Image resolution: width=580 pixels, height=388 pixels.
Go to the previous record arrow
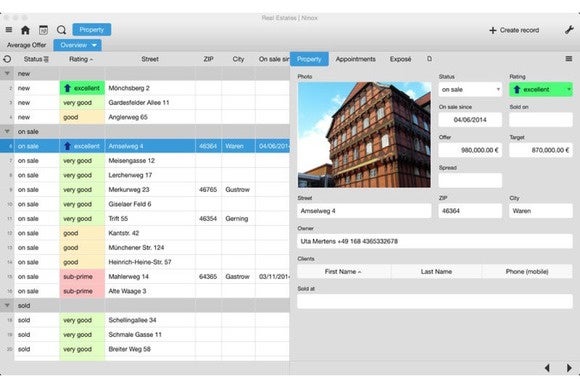(547, 368)
